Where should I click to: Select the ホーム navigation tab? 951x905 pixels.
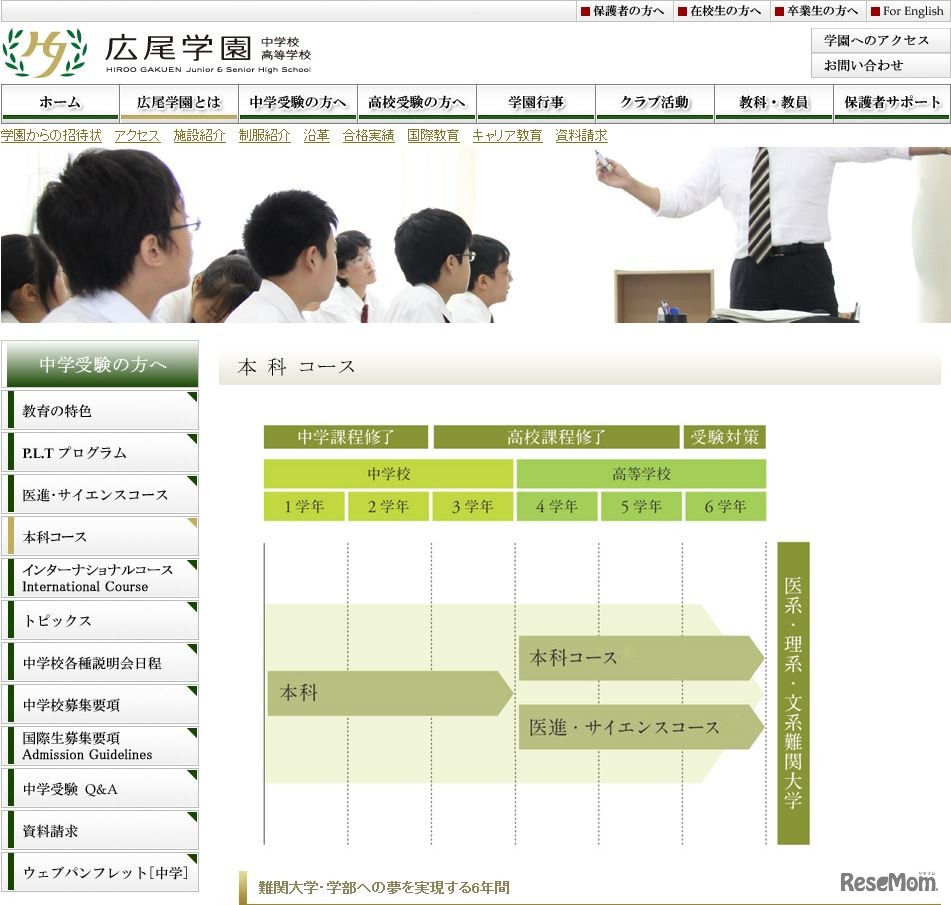coord(58,101)
